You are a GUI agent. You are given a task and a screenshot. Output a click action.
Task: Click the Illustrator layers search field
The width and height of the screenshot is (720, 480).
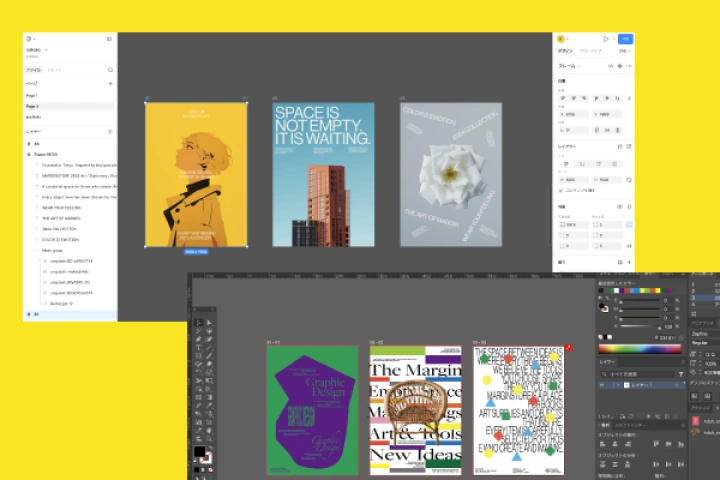(638, 374)
